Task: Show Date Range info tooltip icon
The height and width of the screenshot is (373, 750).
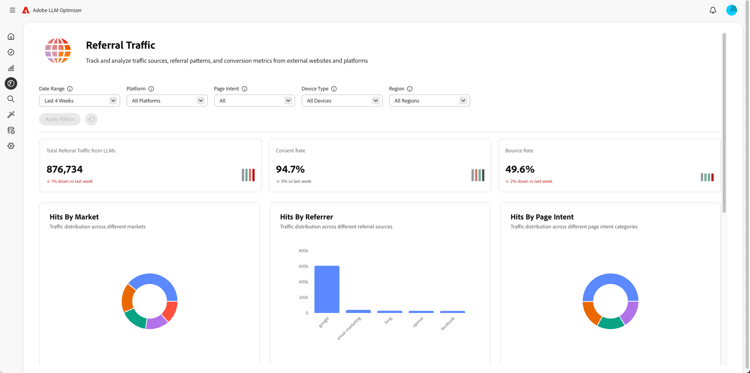Action: (x=70, y=89)
